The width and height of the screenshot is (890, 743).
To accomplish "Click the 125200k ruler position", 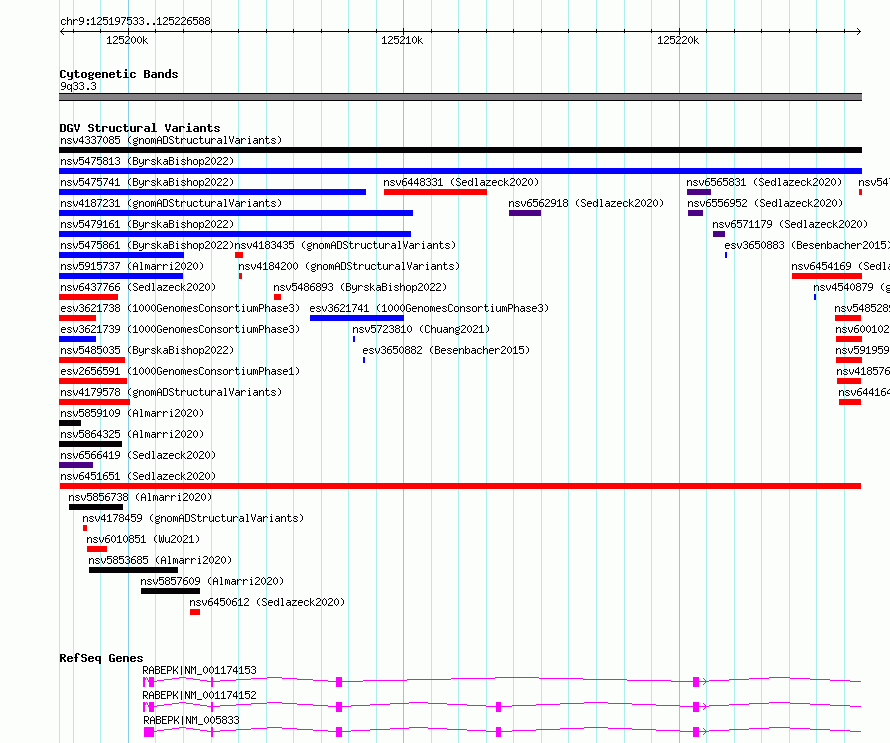I will pyautogui.click(x=127, y=40).
